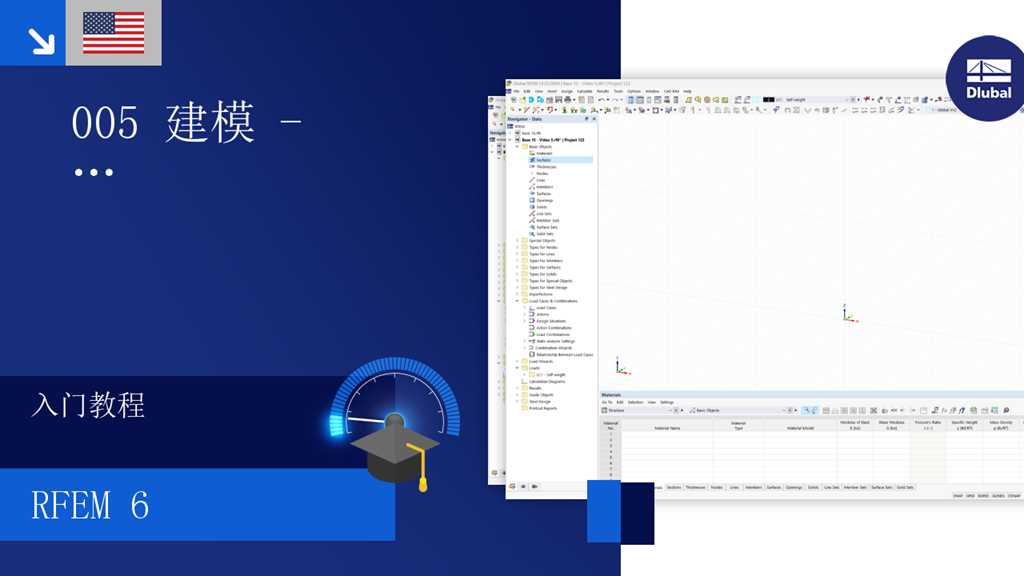
Task: Toggle BGRID in the status bar
Action: coord(984,496)
